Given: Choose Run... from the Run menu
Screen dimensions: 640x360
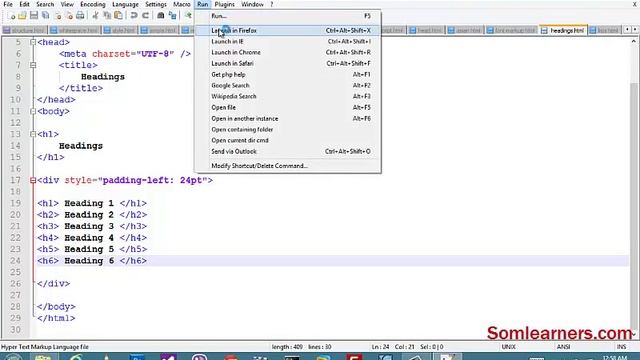Looking at the screenshot, I should pos(288,16).
